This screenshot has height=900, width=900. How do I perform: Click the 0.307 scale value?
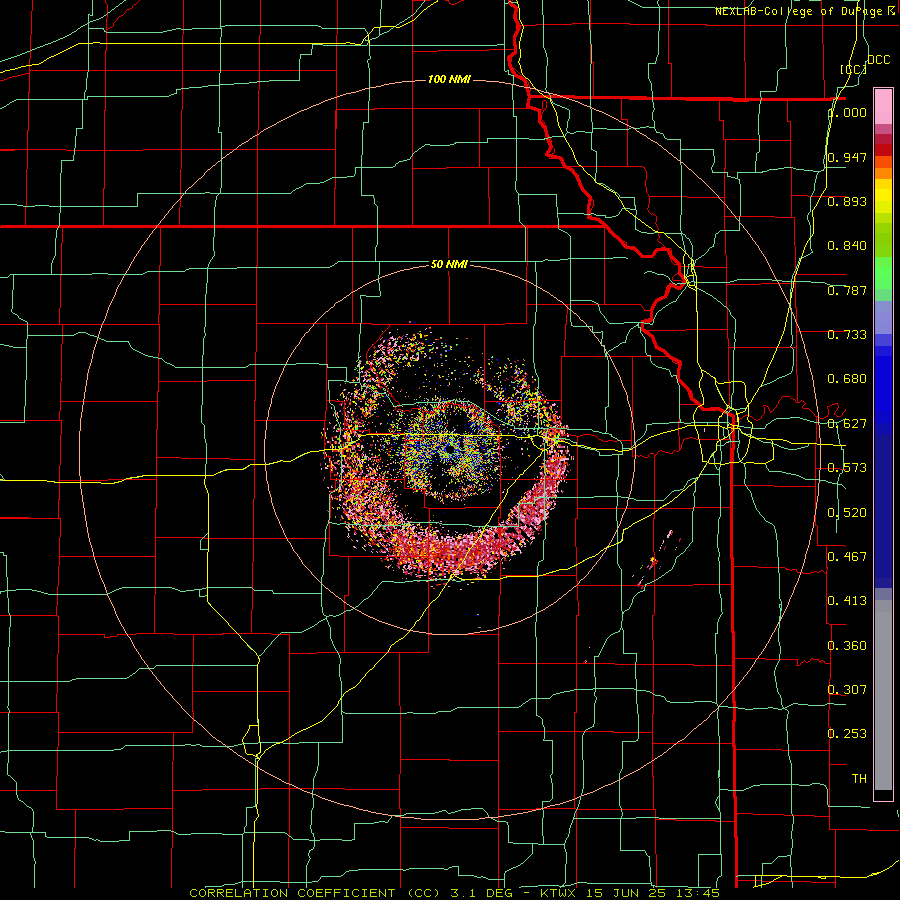tap(847, 689)
